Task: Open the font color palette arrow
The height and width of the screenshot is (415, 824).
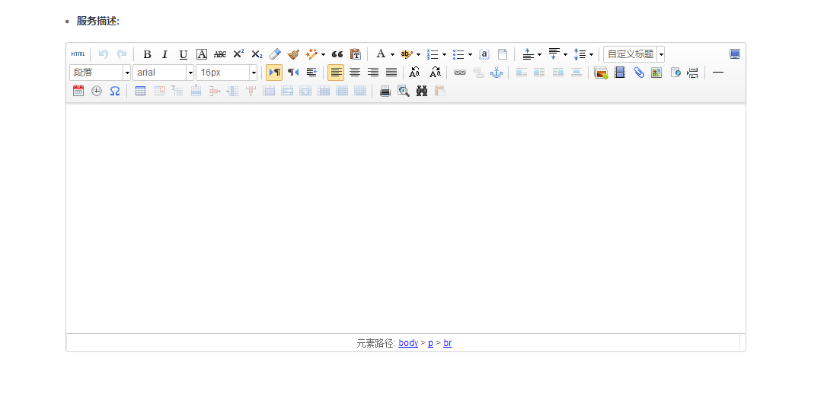Action: [393, 54]
